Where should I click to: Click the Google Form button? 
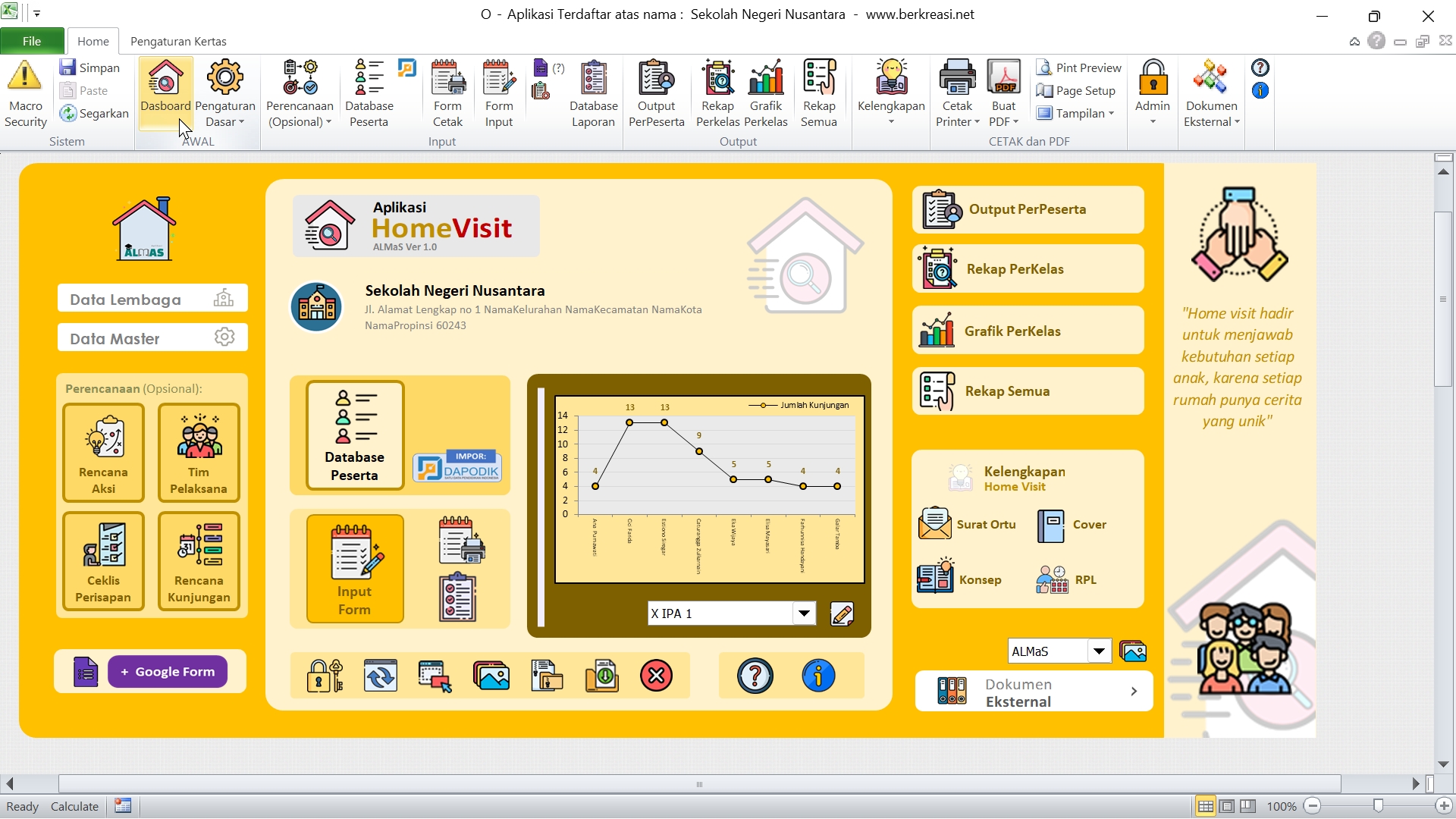click(168, 672)
